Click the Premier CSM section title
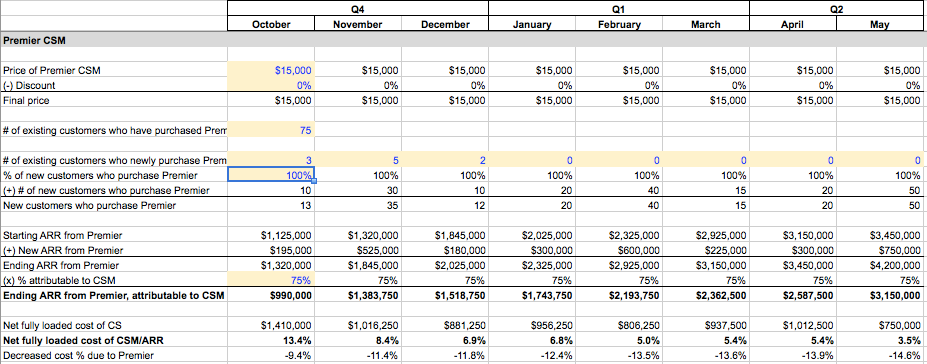 pyautogui.click(x=34, y=40)
